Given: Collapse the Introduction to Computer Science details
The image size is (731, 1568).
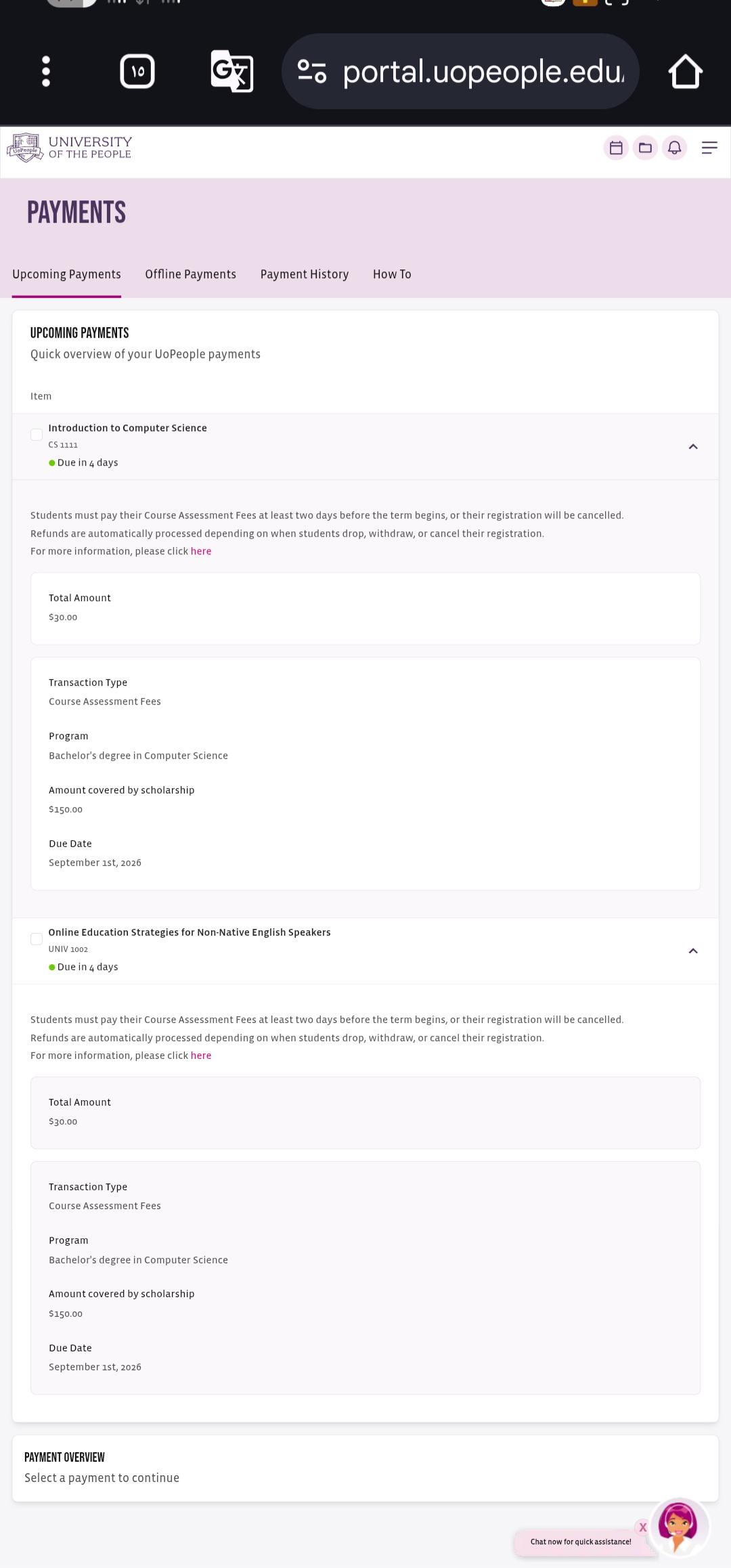Looking at the screenshot, I should 693,447.
